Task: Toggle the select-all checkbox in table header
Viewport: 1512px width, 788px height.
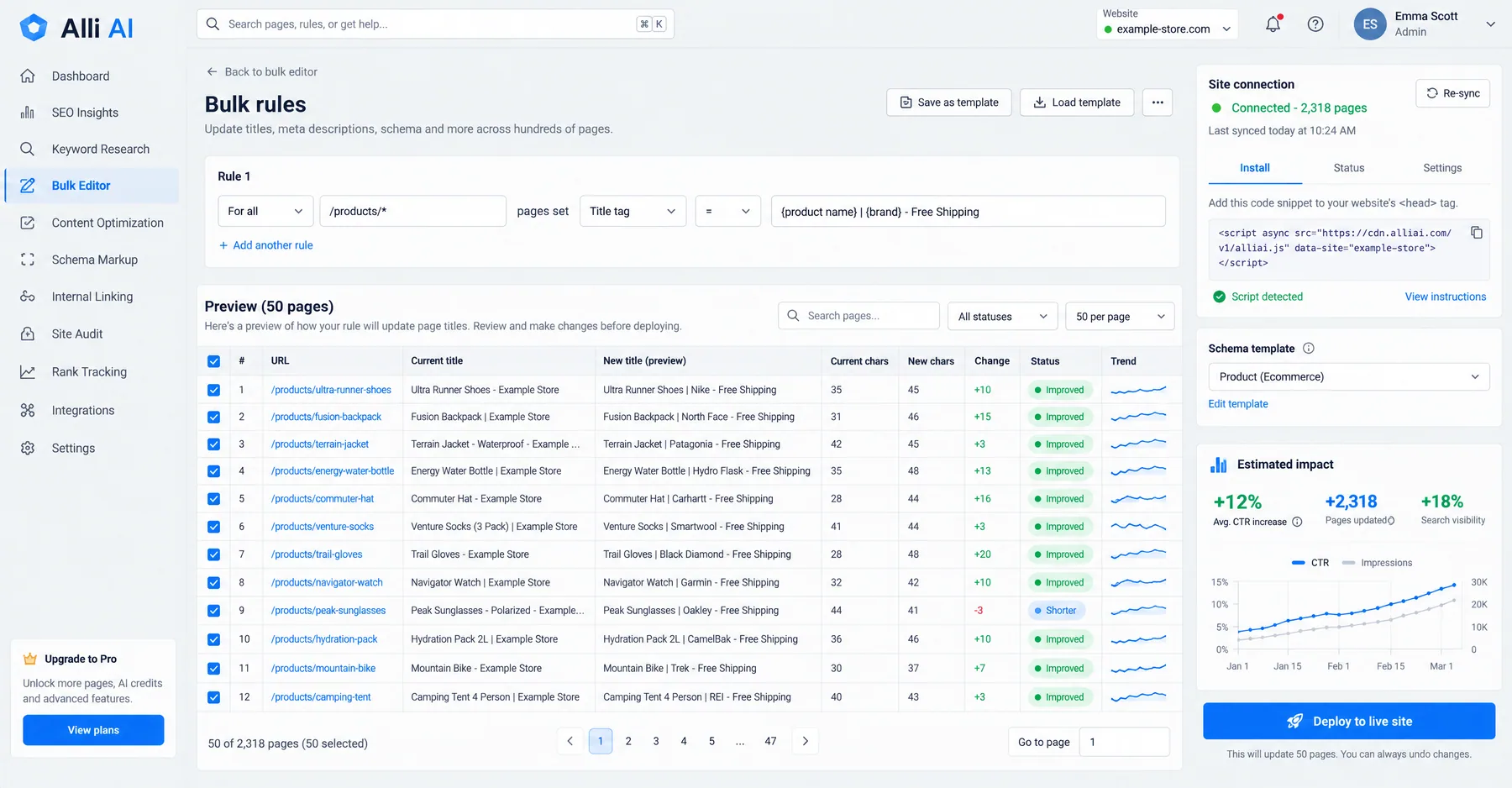Action: tap(213, 361)
